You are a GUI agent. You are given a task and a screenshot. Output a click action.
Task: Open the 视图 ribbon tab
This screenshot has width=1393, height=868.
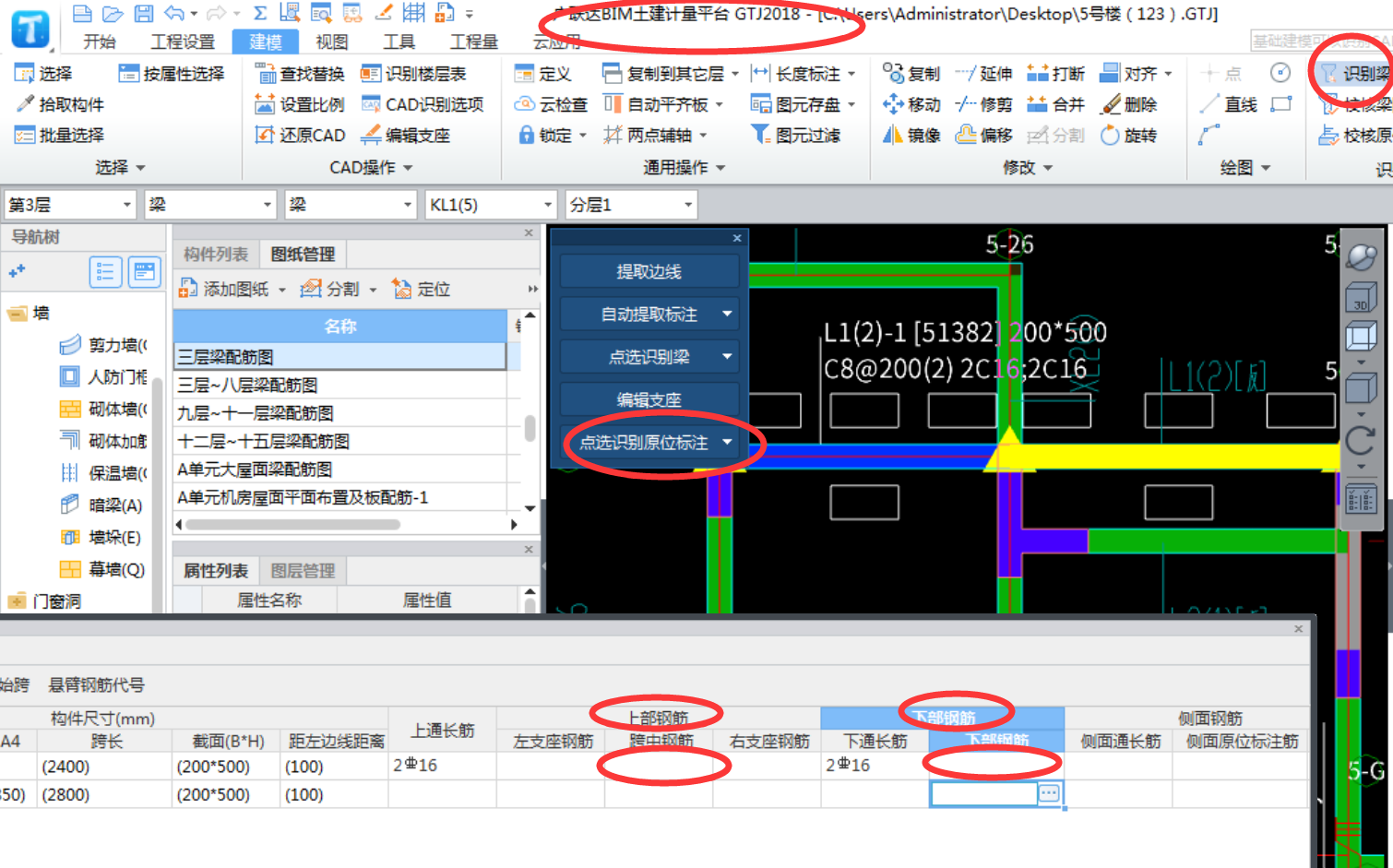tap(332, 42)
